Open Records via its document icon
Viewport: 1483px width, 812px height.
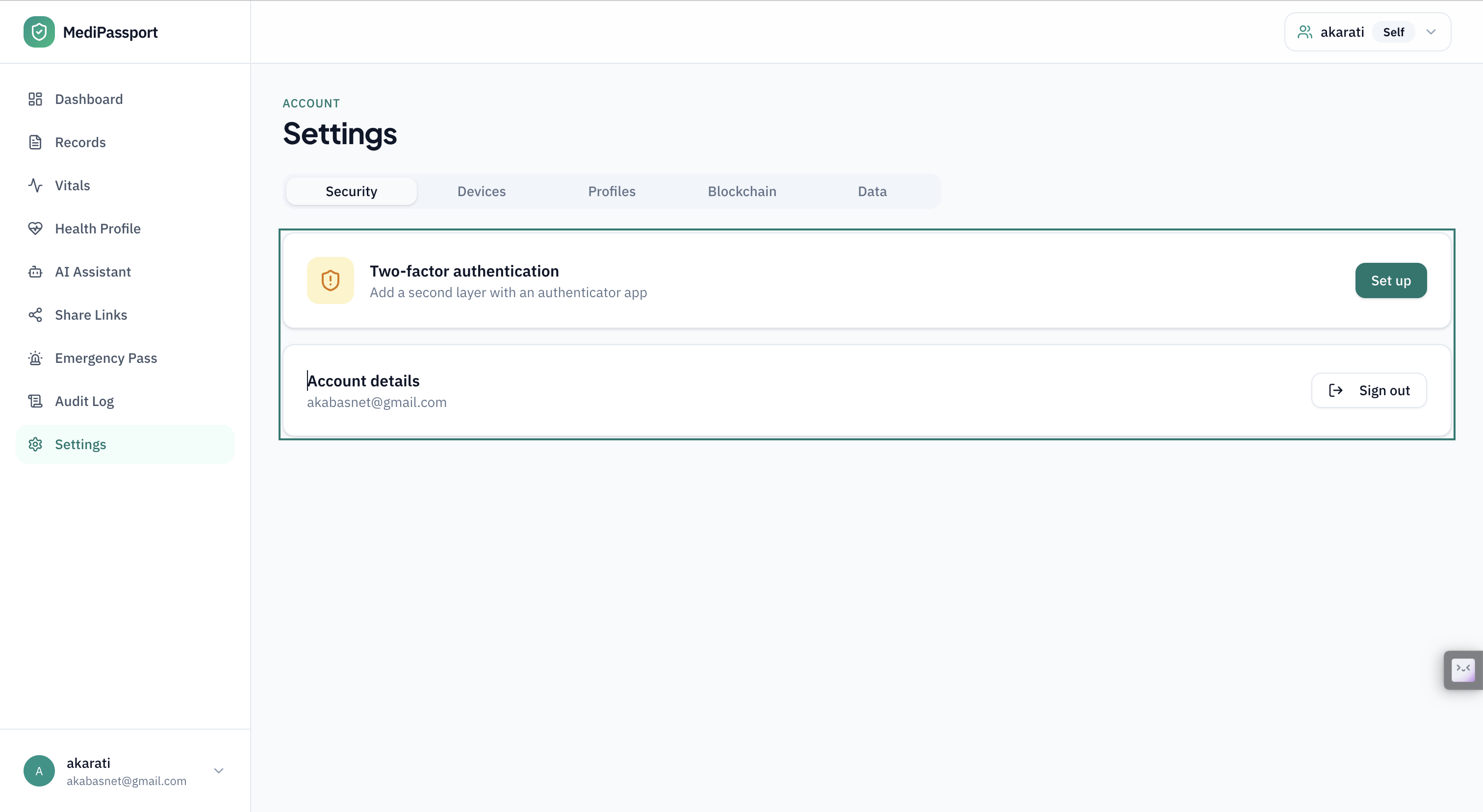coord(35,142)
